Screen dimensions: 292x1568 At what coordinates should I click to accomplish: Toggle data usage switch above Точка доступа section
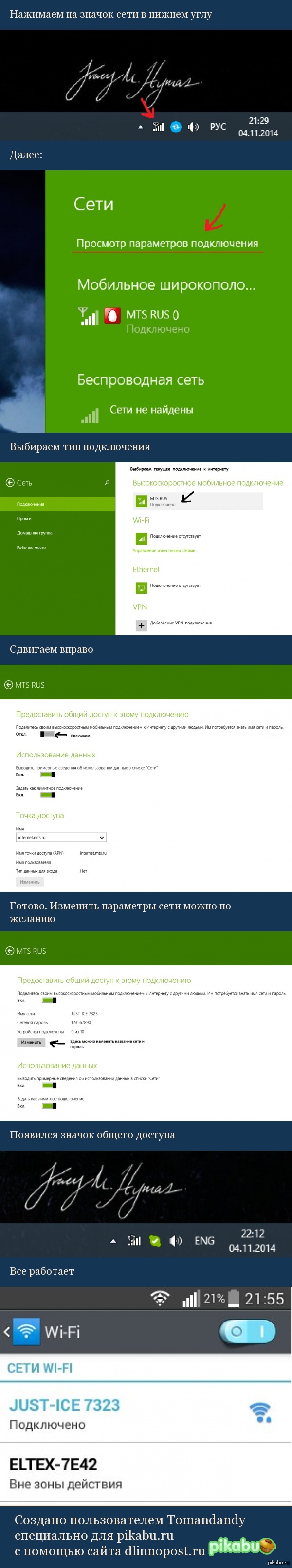pos(48,775)
